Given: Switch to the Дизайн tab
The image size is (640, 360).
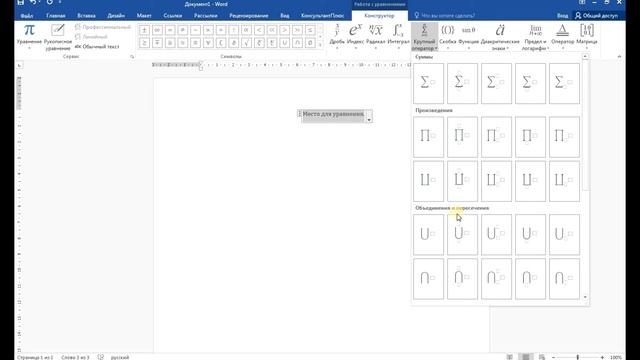Looking at the screenshot, I should pyautogui.click(x=116, y=16).
